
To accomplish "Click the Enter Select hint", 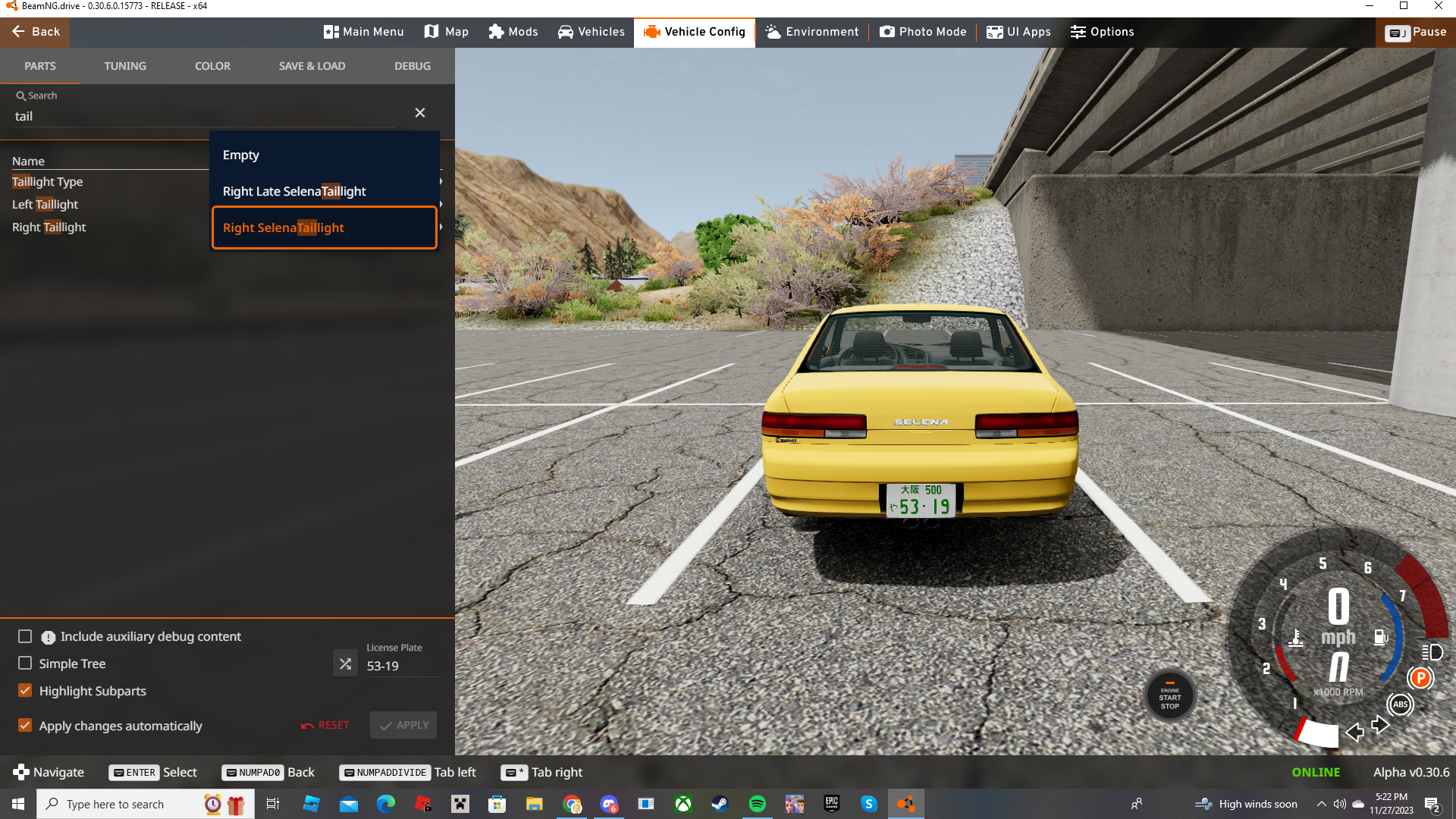I will [x=153, y=772].
